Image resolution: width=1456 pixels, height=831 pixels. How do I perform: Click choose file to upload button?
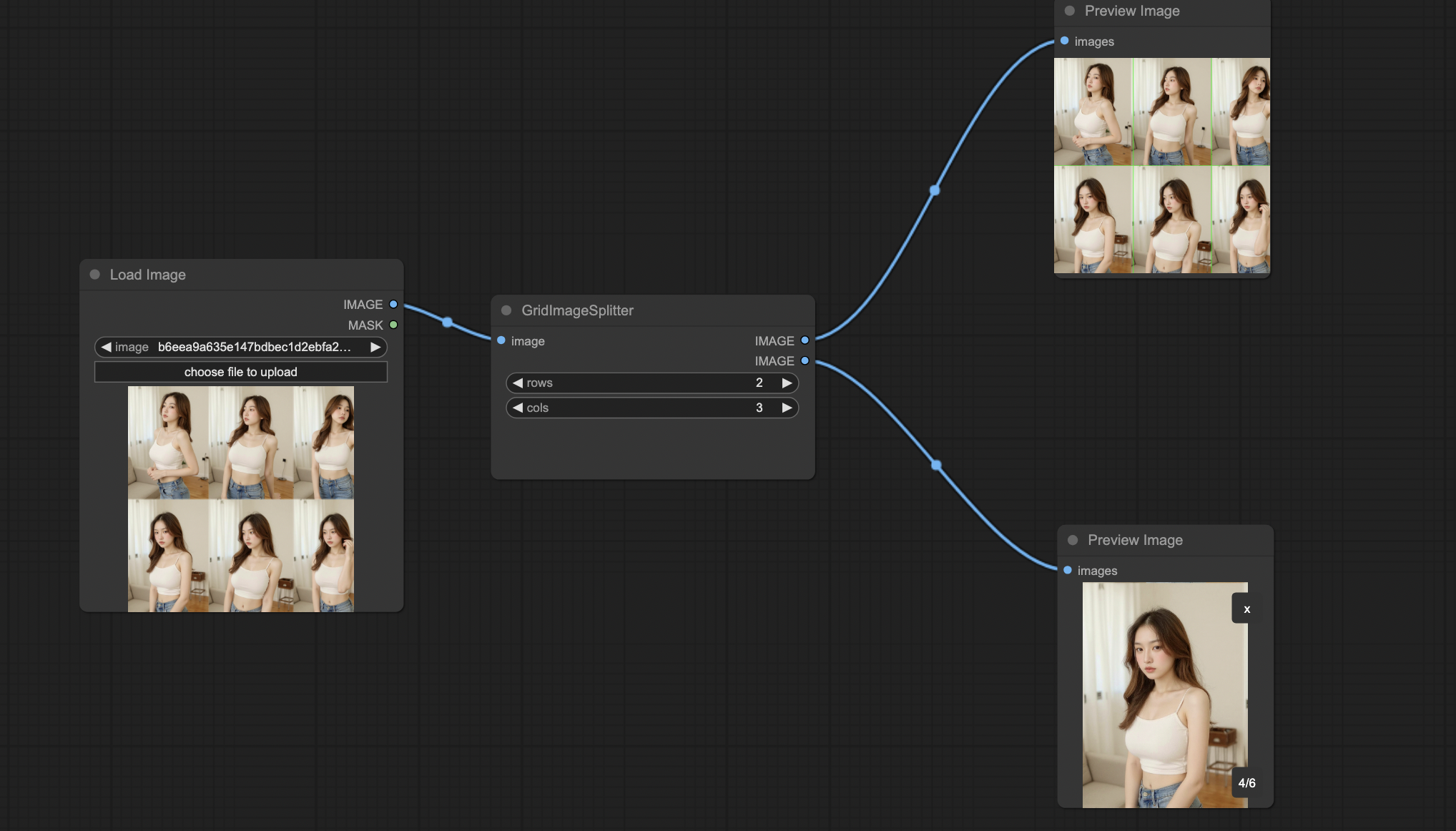coord(241,372)
